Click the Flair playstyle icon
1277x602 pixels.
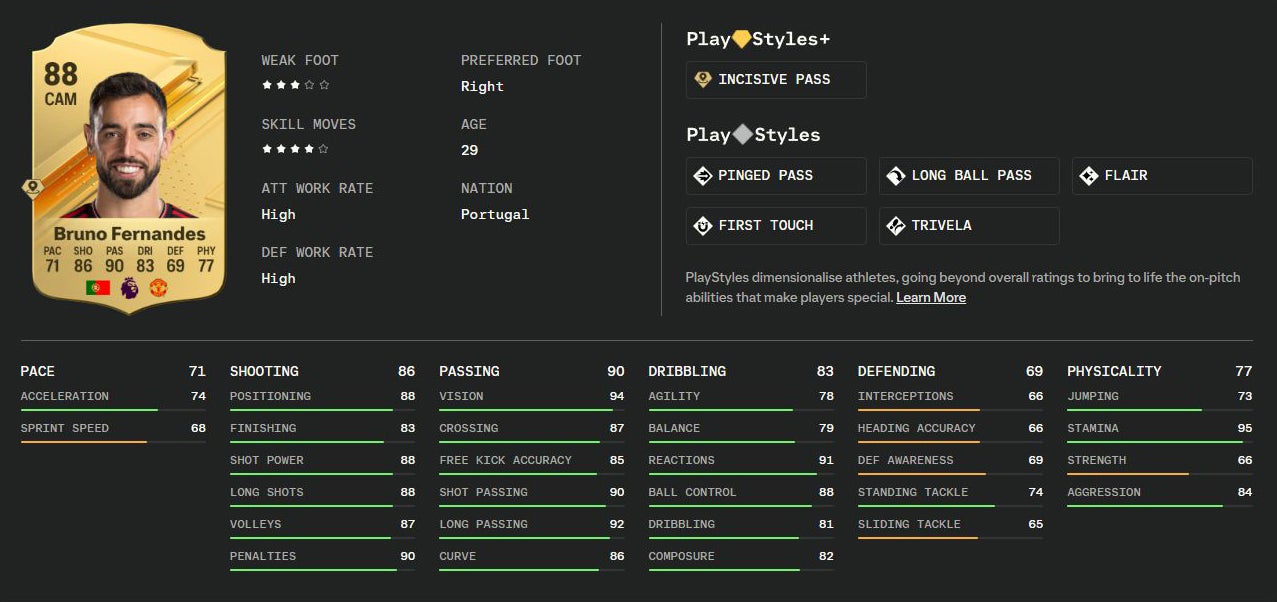[x=1089, y=175]
